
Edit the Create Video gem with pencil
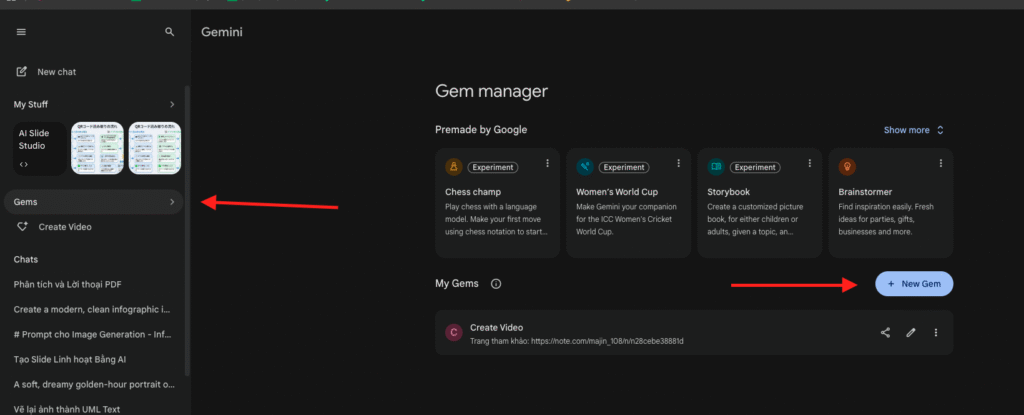(911, 333)
